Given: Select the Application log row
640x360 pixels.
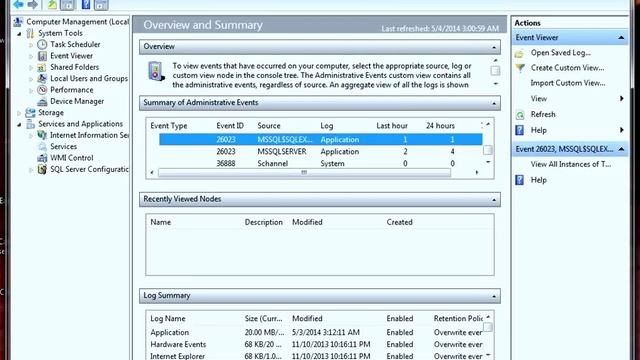Looking at the screenshot, I should coord(316,332).
